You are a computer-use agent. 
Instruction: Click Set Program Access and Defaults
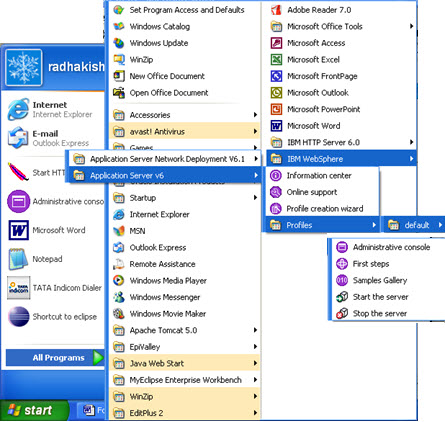click(x=185, y=10)
